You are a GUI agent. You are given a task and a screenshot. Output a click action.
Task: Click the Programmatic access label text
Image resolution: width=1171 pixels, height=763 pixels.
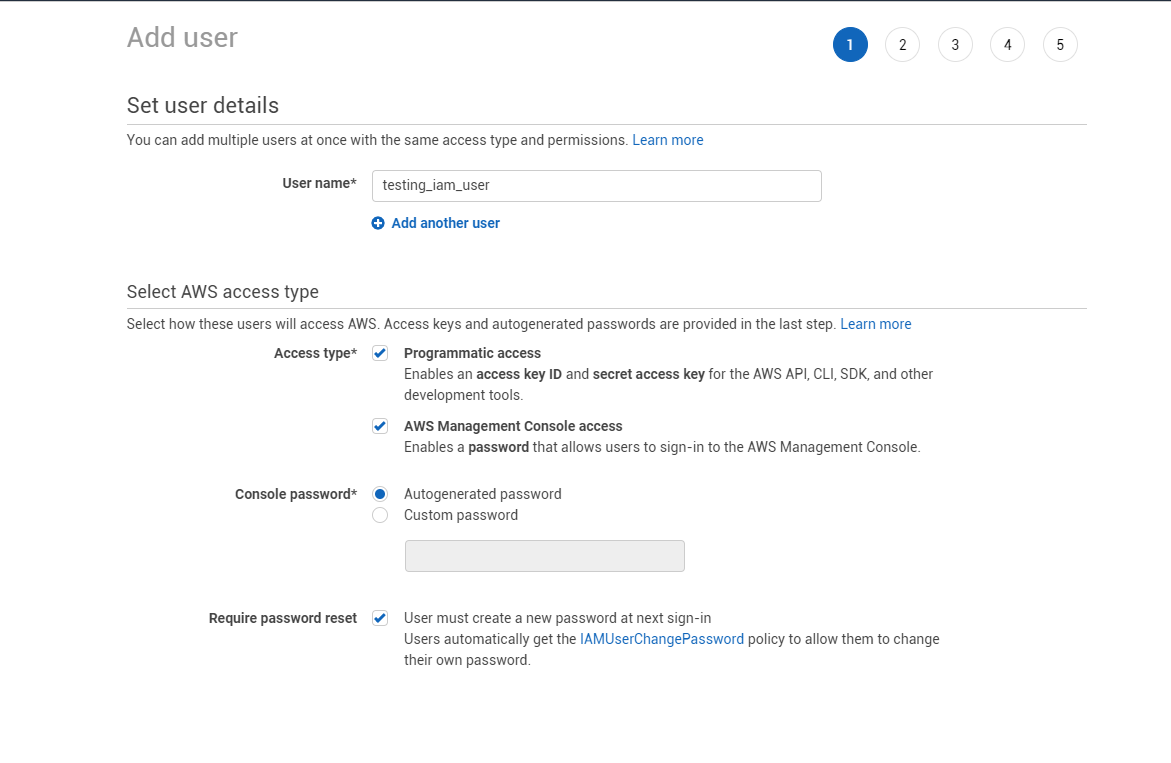point(472,353)
